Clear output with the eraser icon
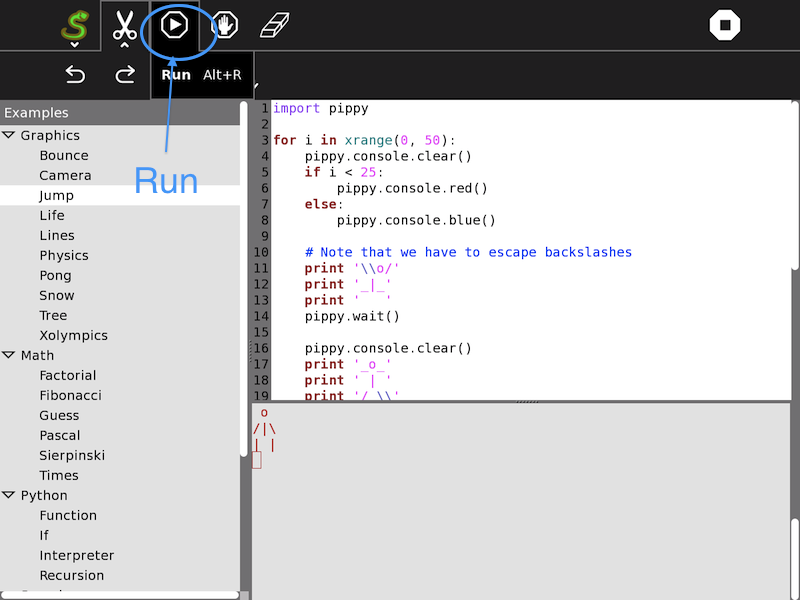This screenshot has width=800, height=600. (x=274, y=25)
